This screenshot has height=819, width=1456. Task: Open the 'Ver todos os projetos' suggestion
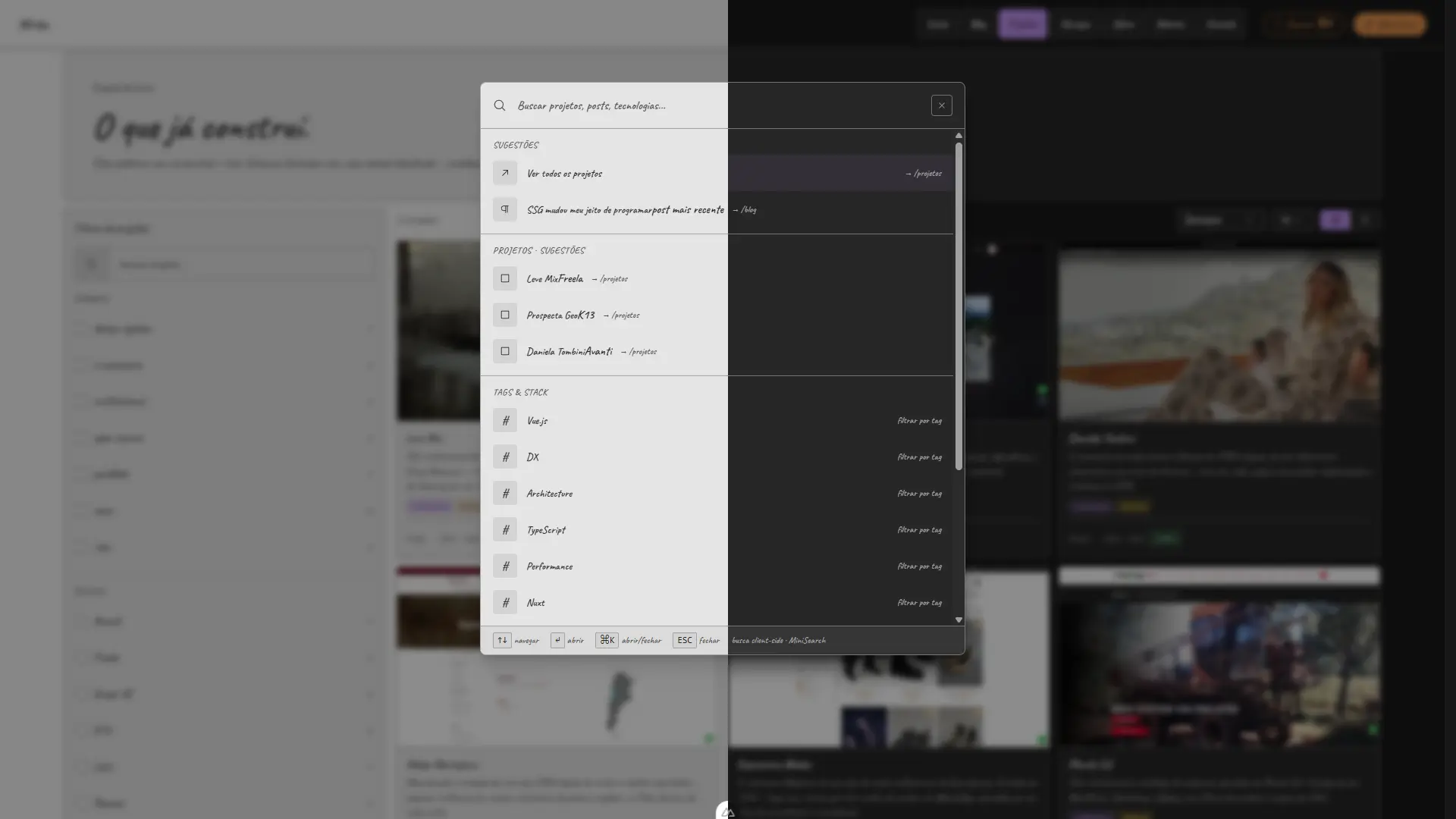tap(717, 173)
